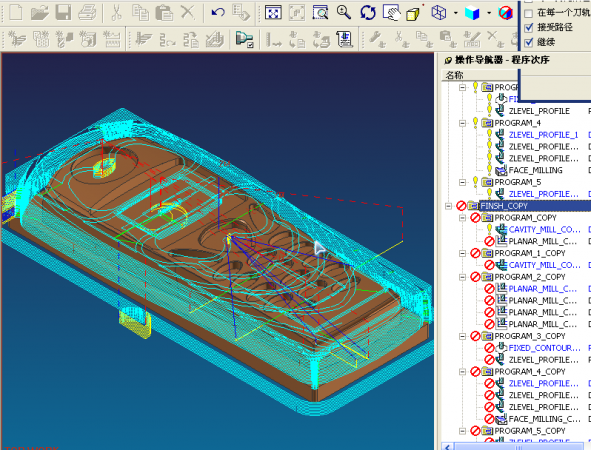Click the Open folder icon

[40, 12]
